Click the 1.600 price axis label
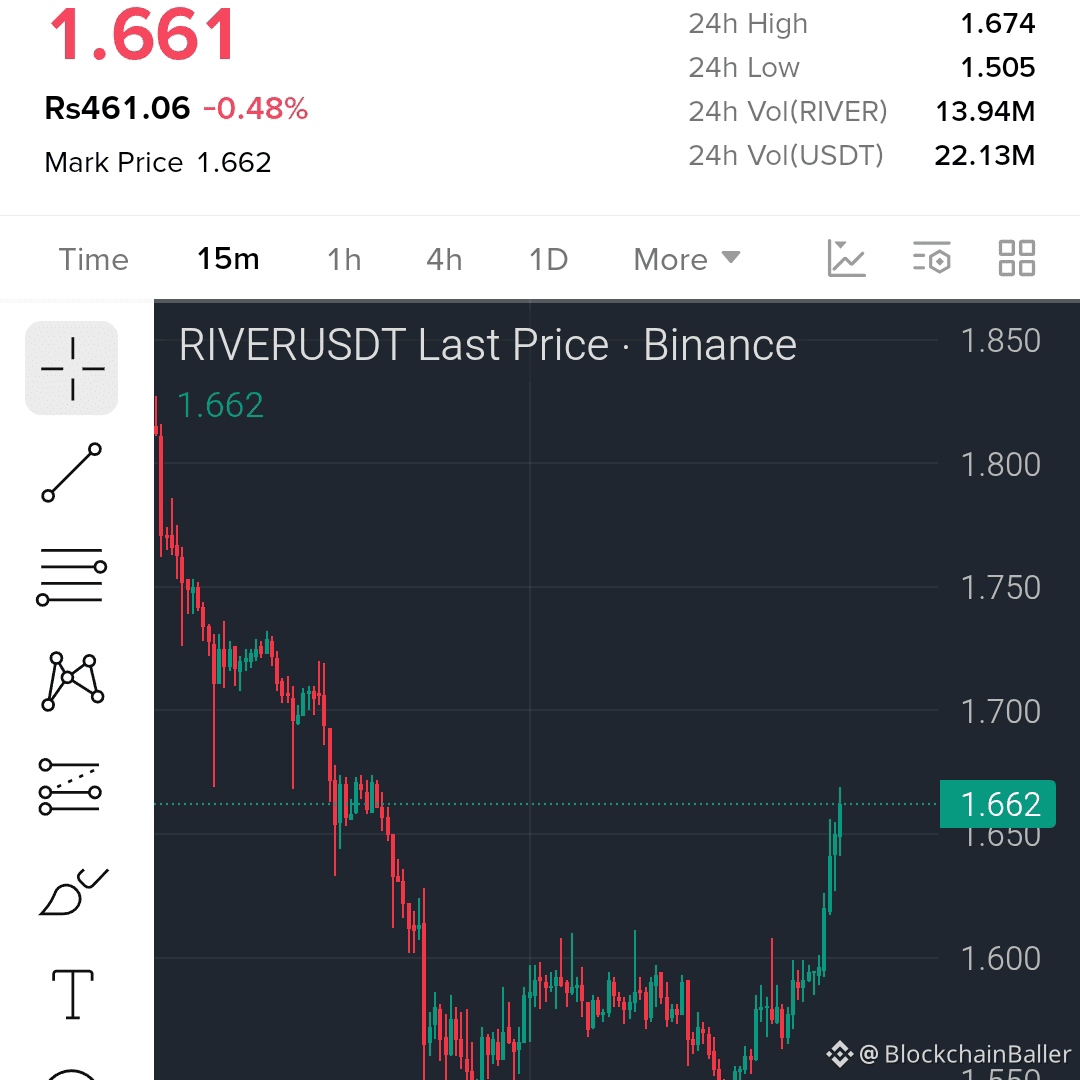Viewport: 1080px width, 1080px height. click(1000, 958)
